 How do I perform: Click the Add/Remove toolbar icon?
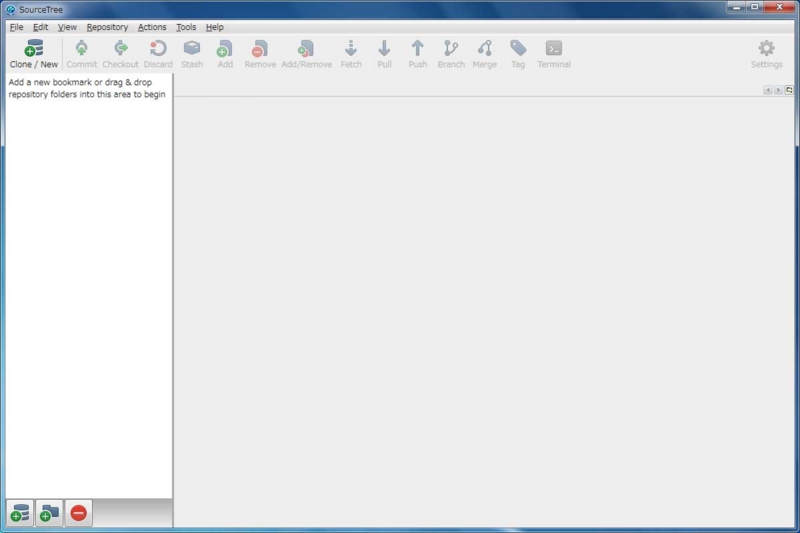point(307,54)
